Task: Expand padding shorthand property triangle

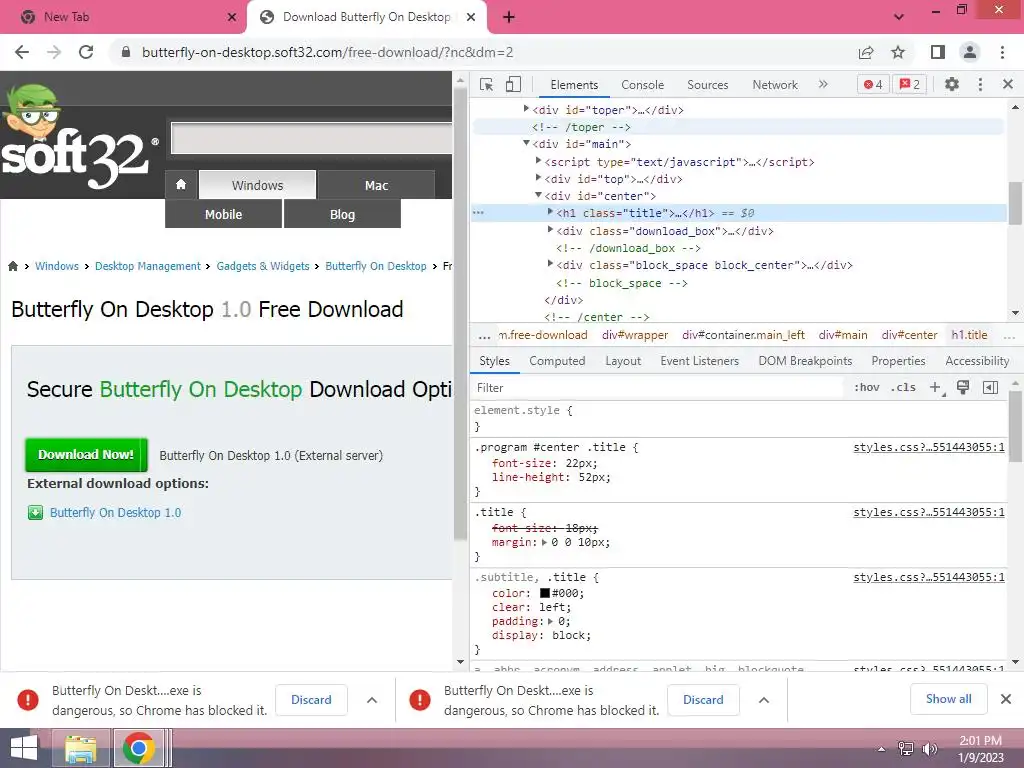Action: [x=551, y=622]
